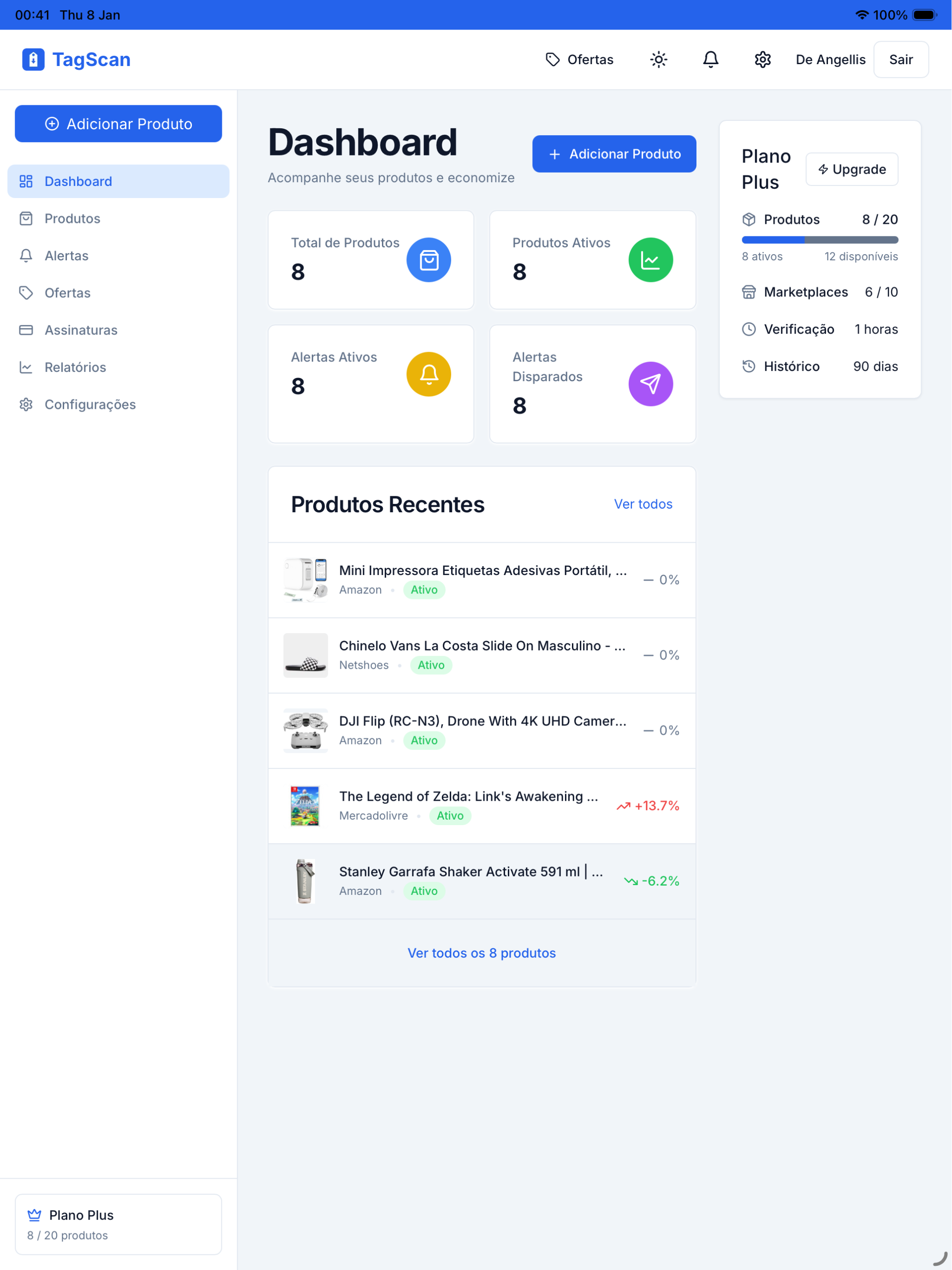Click De Angellis user name
Image resolution: width=952 pixels, height=1270 pixels.
pyautogui.click(x=830, y=60)
